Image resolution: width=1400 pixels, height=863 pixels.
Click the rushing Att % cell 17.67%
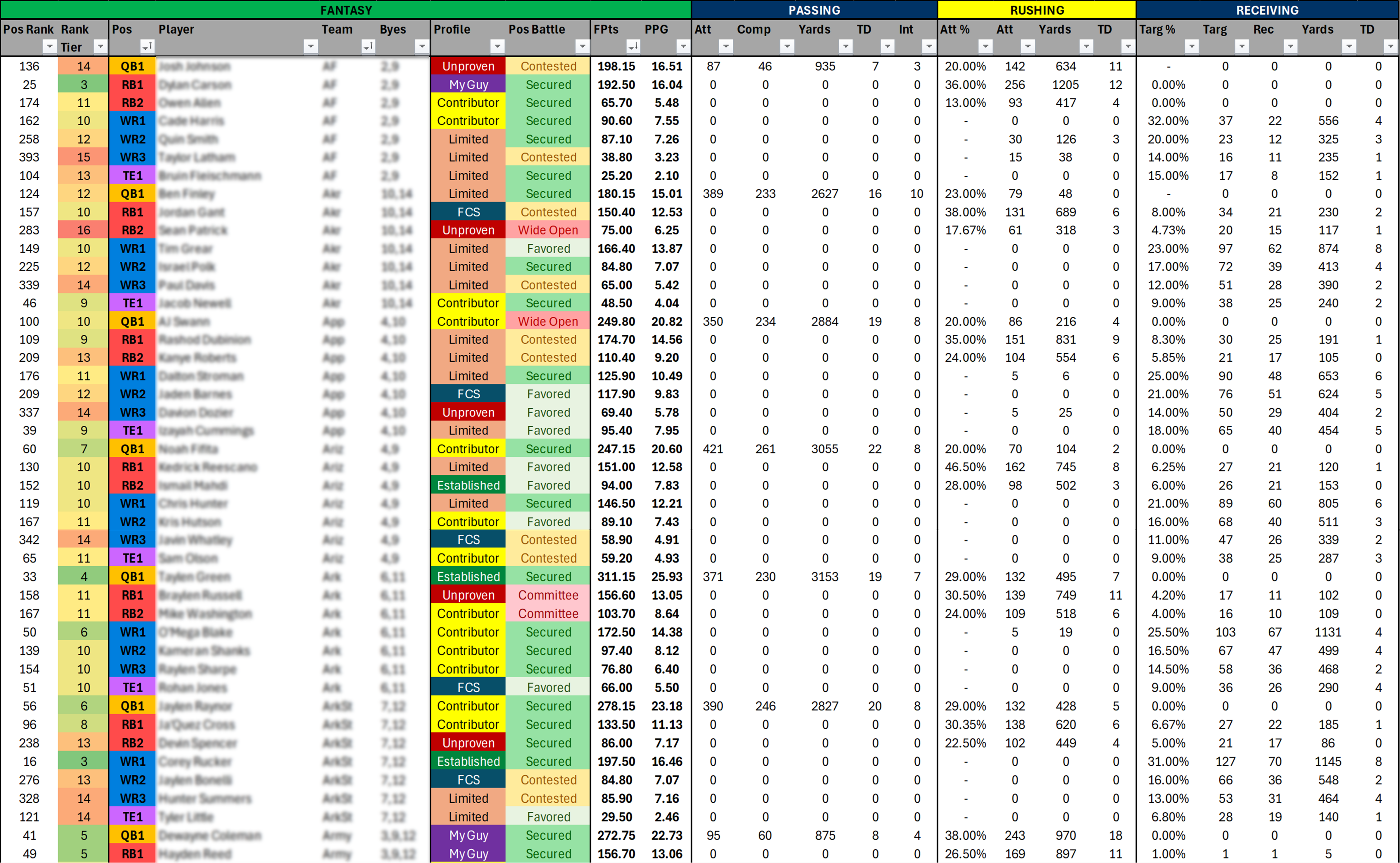(x=965, y=230)
